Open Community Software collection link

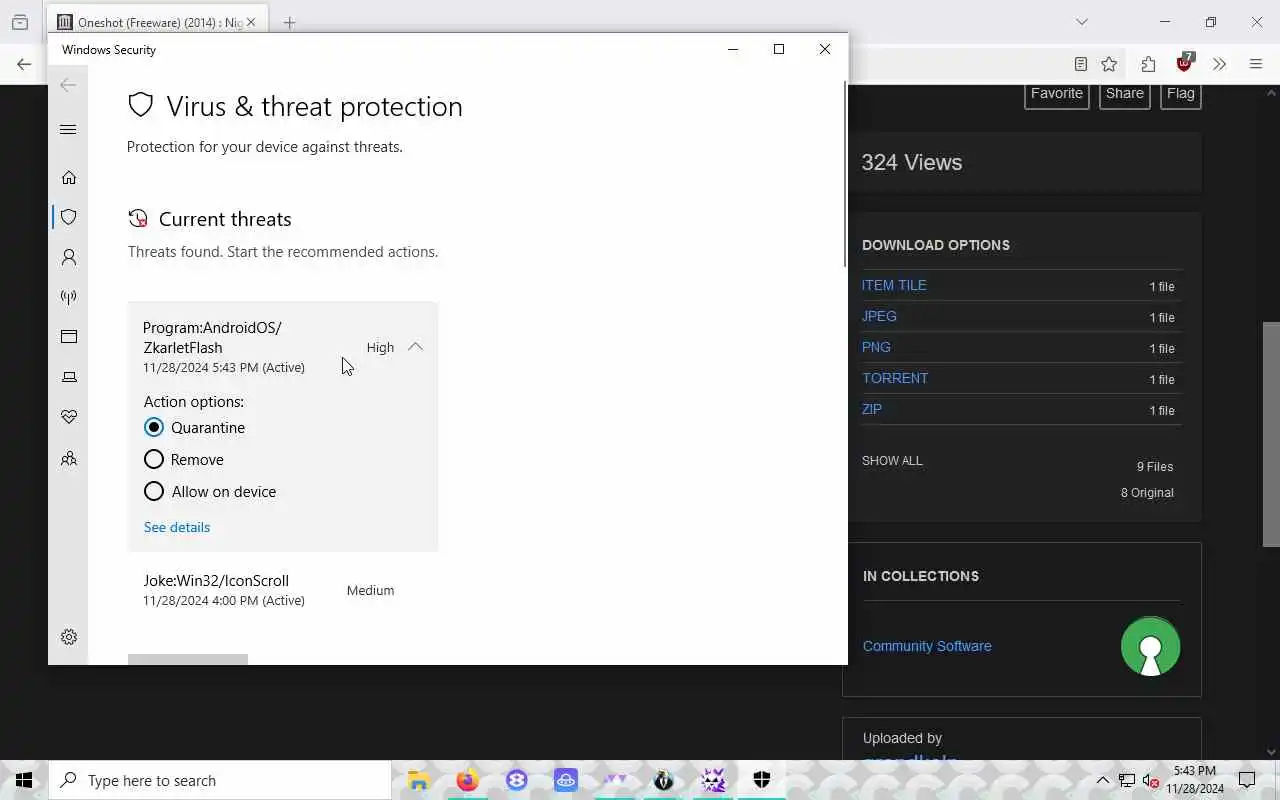(927, 646)
